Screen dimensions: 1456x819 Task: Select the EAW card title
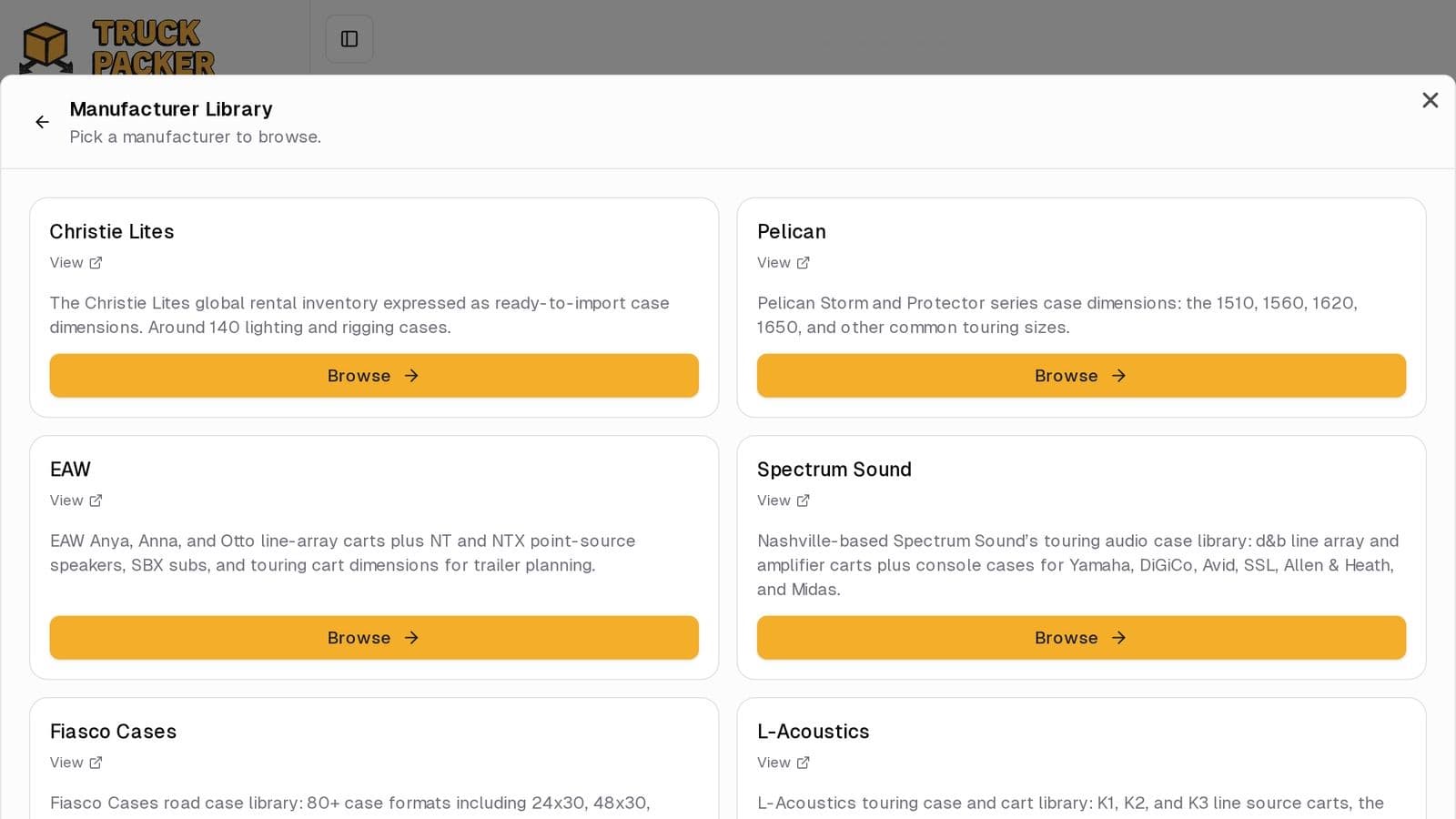70,470
